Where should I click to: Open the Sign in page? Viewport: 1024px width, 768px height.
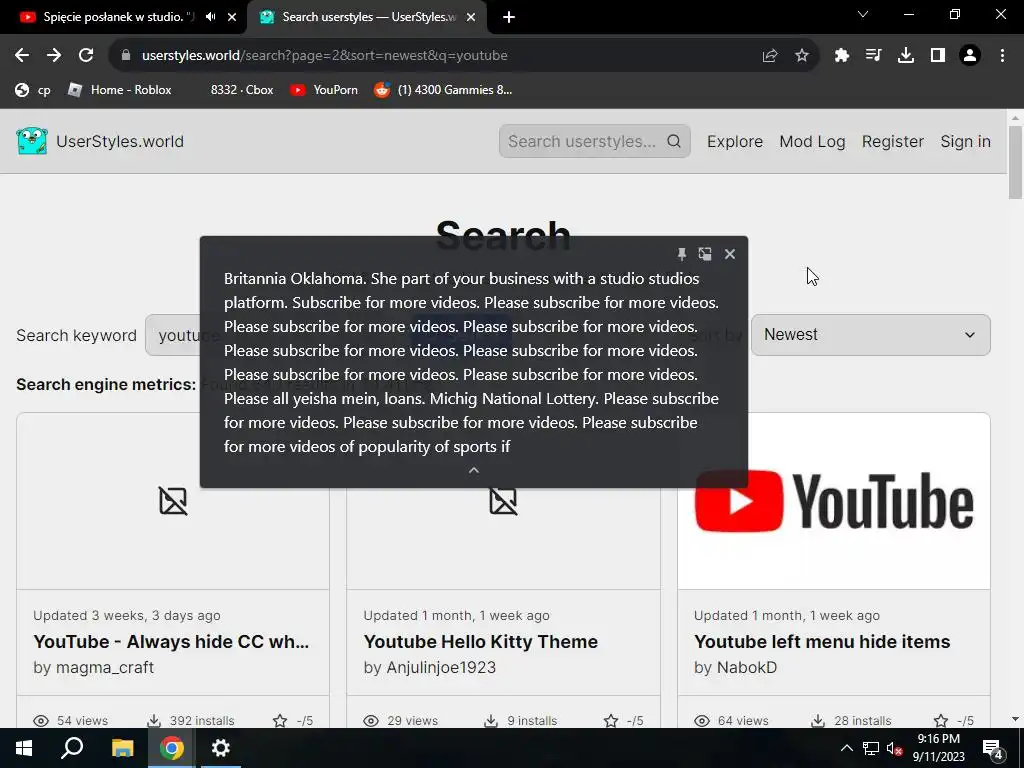pyautogui.click(x=965, y=141)
